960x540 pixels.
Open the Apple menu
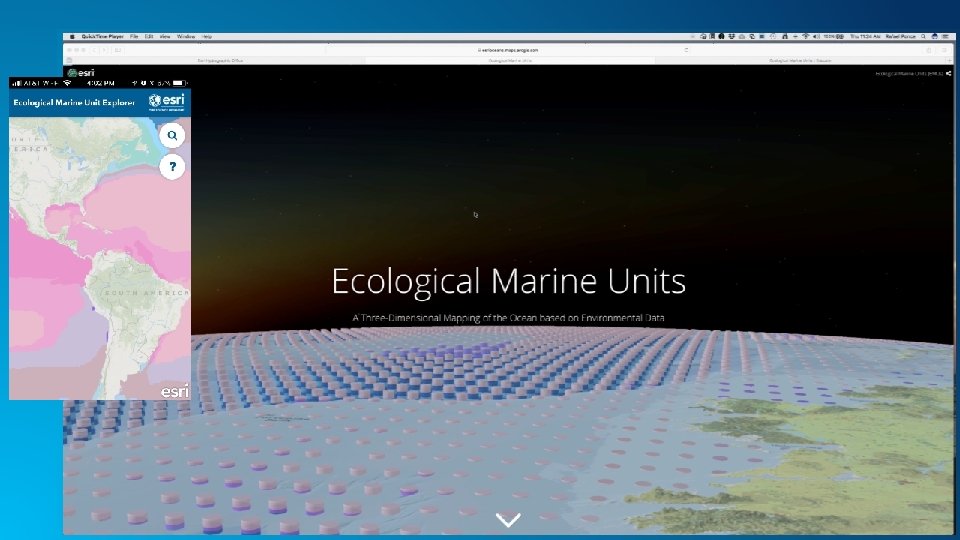point(72,37)
